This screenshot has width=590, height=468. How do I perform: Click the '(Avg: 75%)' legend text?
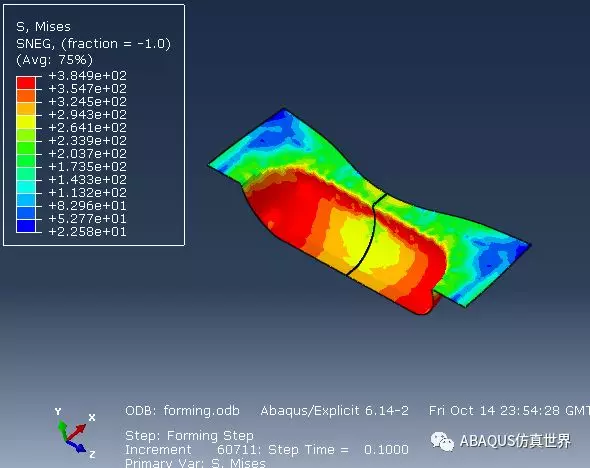54,60
